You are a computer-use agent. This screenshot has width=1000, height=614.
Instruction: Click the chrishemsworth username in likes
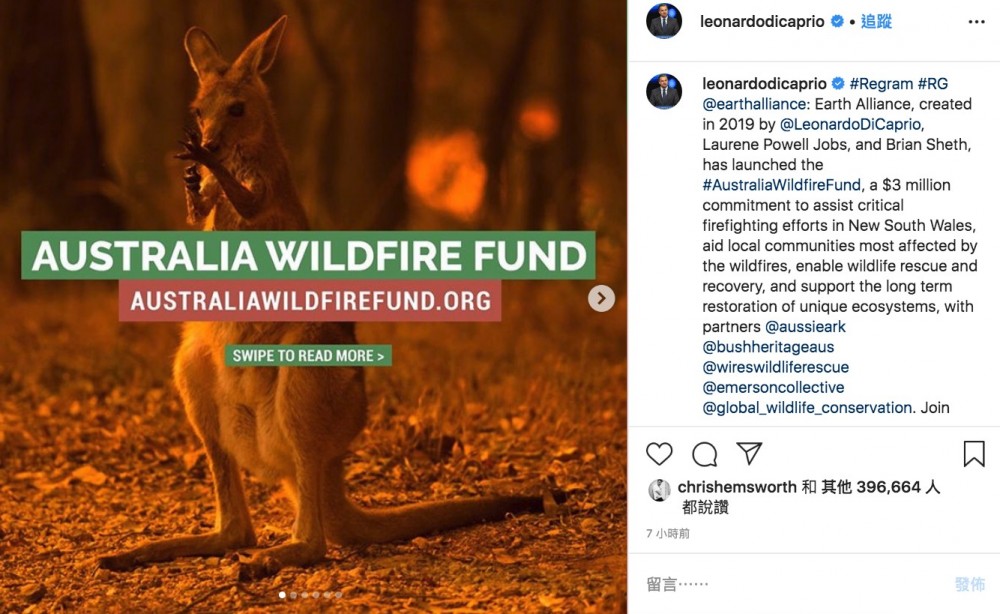737,487
